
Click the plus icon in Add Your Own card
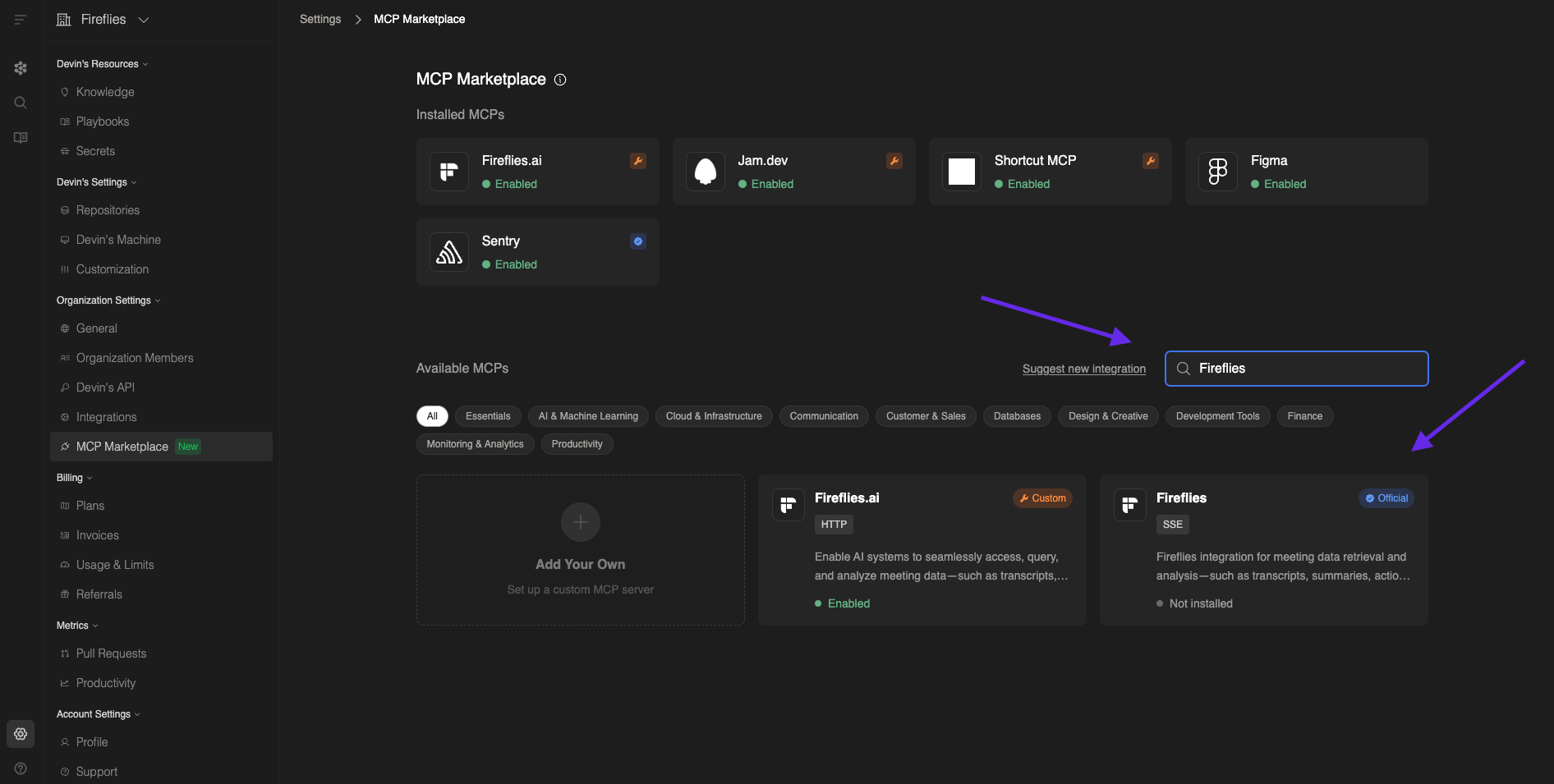[x=581, y=522]
